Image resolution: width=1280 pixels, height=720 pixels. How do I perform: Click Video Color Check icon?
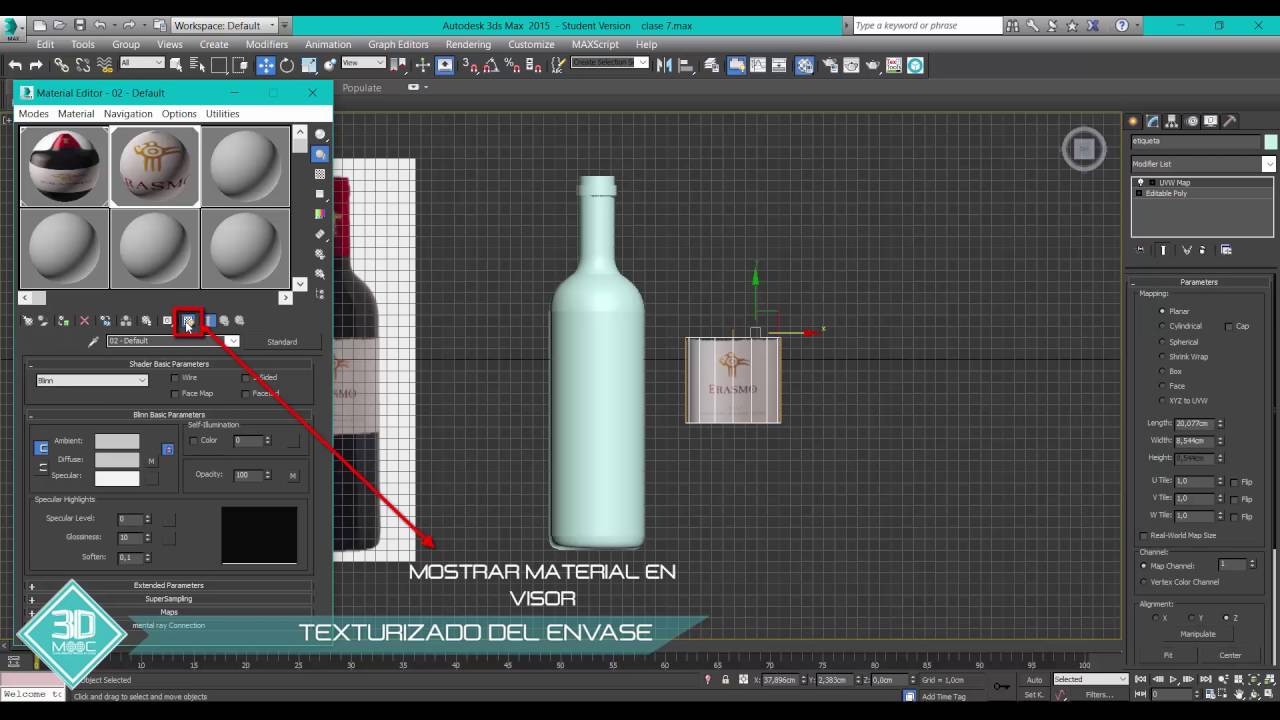(x=320, y=214)
